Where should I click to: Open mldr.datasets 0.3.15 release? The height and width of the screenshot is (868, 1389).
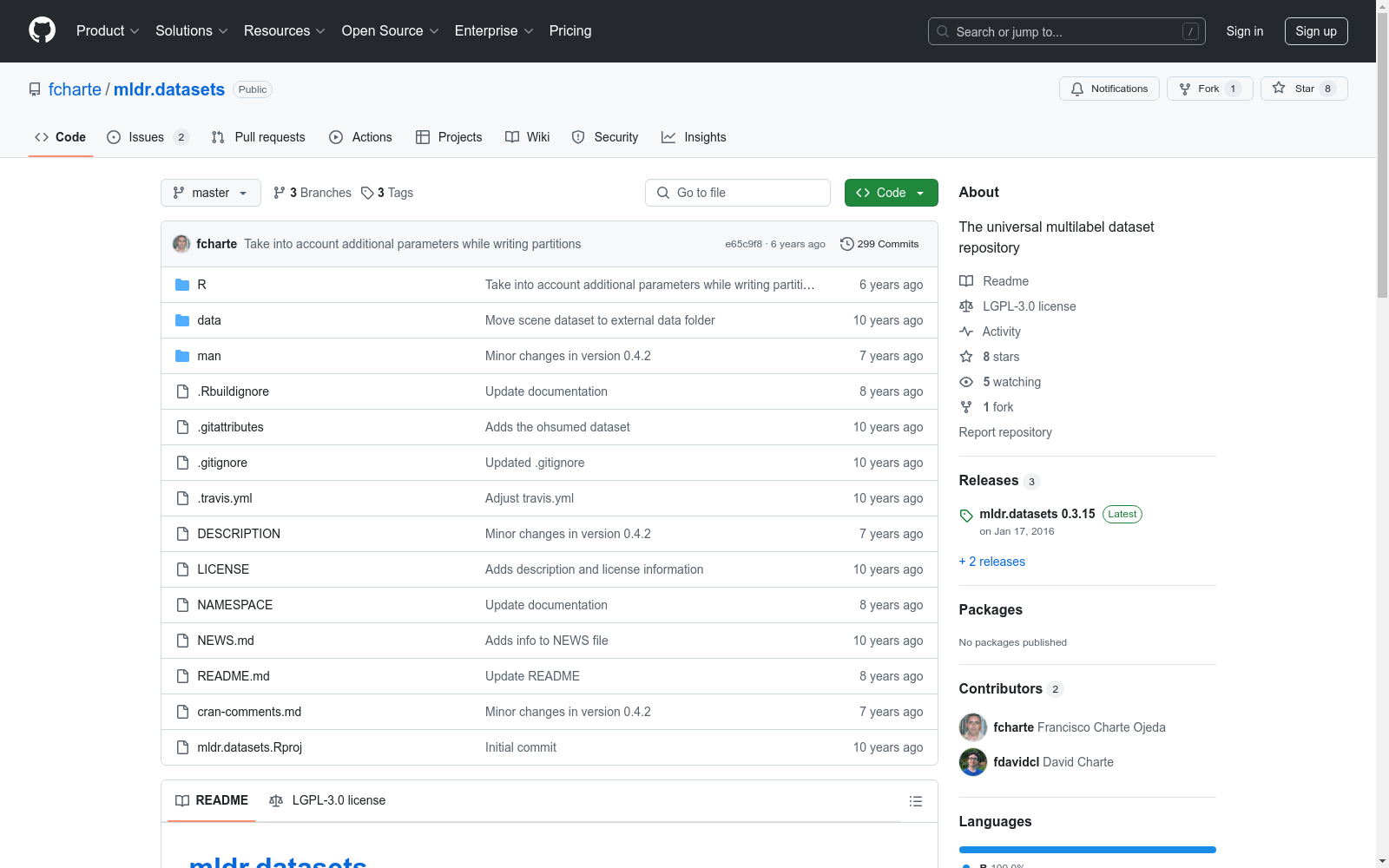pyautogui.click(x=1037, y=514)
